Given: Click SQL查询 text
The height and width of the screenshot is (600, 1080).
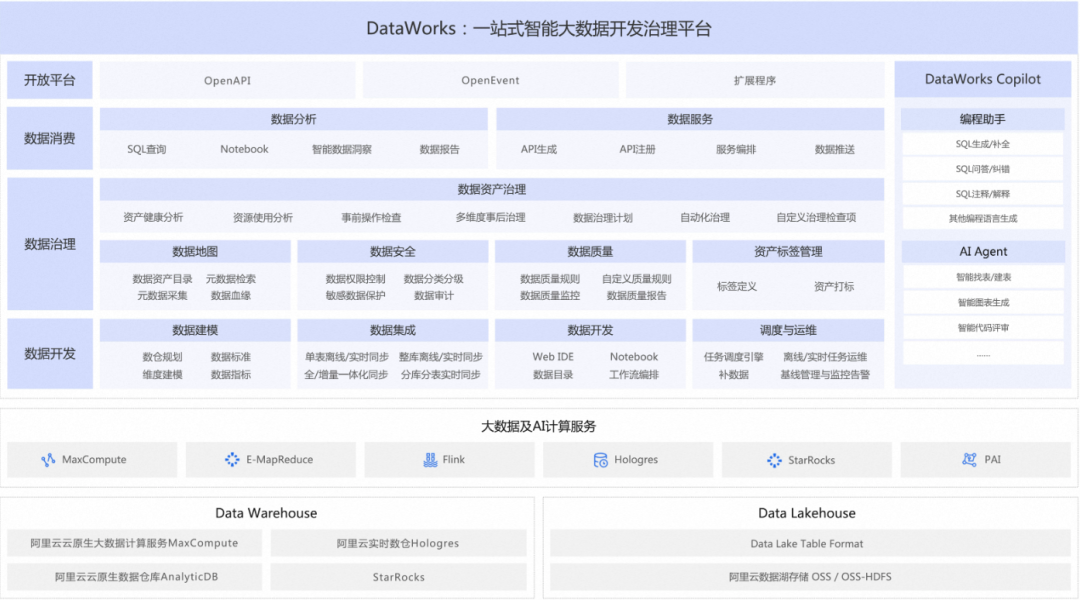Looking at the screenshot, I should coord(147,149).
